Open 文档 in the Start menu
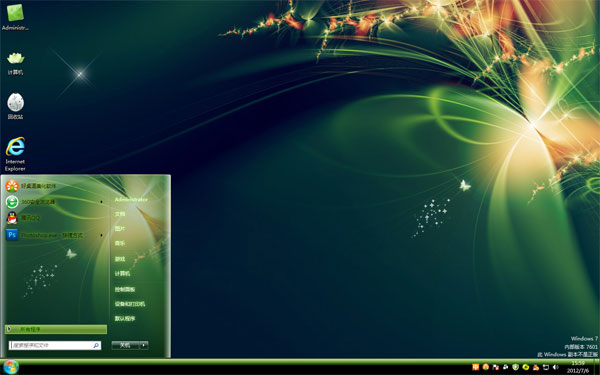Image resolution: width=600 pixels, height=375 pixels. (x=120, y=214)
